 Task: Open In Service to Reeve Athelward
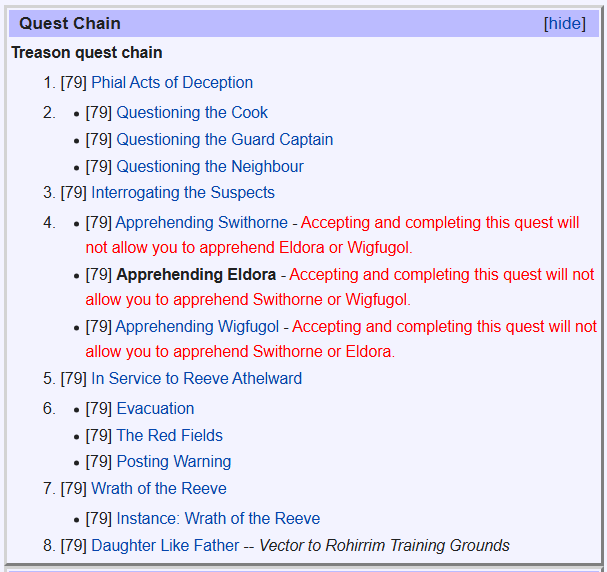tap(196, 378)
